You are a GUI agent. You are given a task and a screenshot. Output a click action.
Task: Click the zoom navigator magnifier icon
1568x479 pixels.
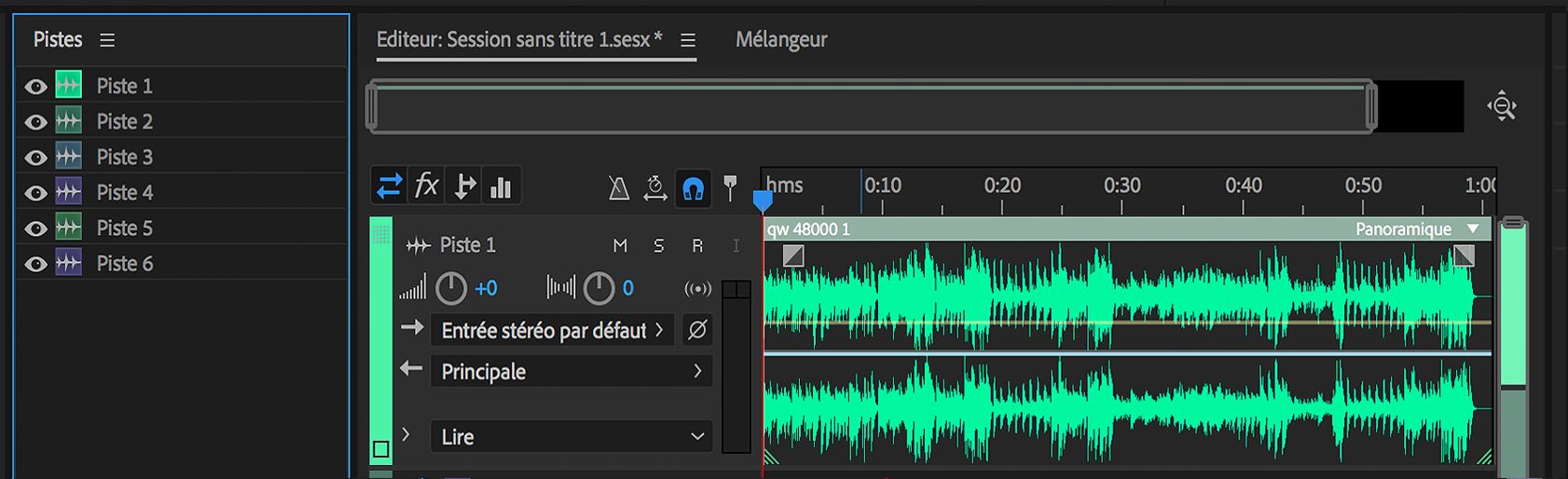pos(1502,106)
